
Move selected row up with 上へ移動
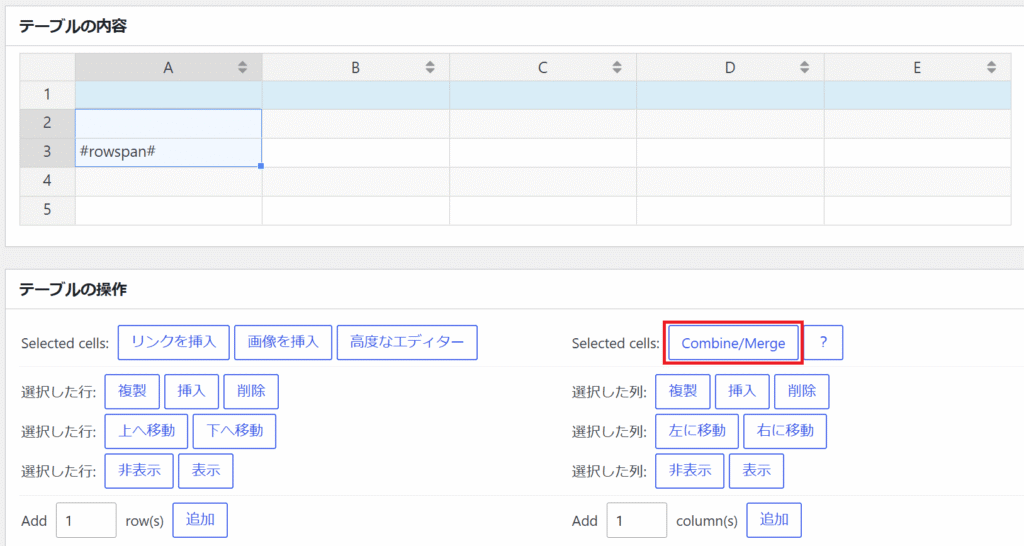[146, 431]
